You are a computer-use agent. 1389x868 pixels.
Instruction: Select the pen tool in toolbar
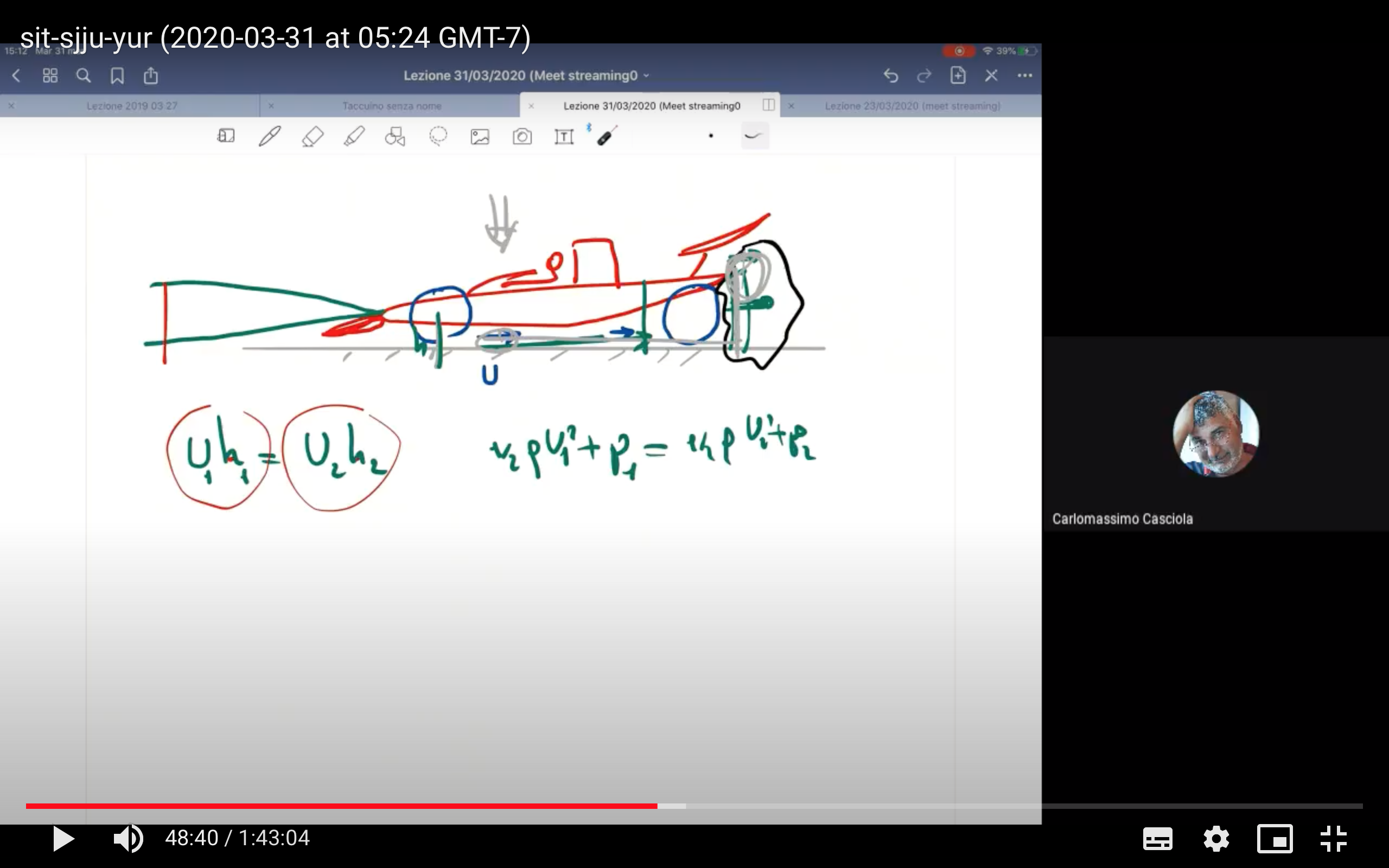click(269, 137)
